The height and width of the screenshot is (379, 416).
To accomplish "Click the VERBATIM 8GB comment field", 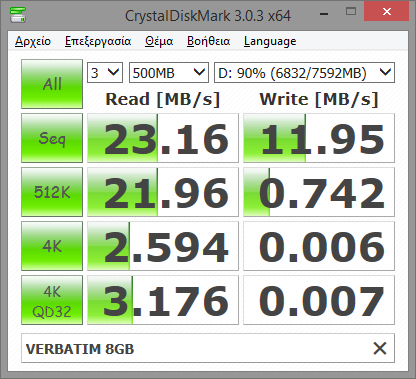I will coord(208,348).
